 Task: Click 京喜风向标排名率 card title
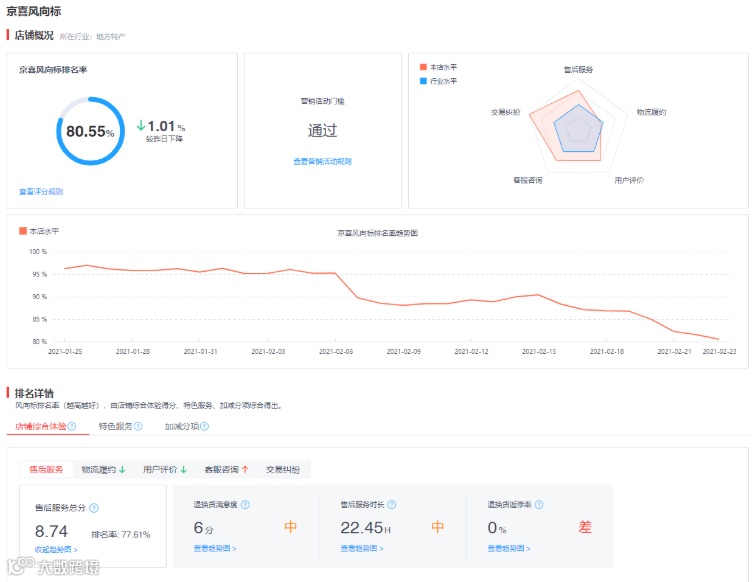[53, 70]
